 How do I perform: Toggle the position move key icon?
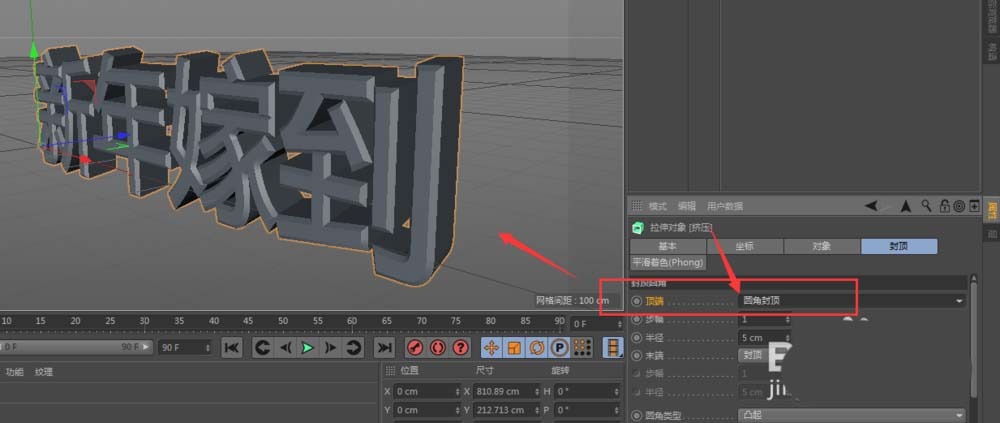pyautogui.click(x=491, y=347)
